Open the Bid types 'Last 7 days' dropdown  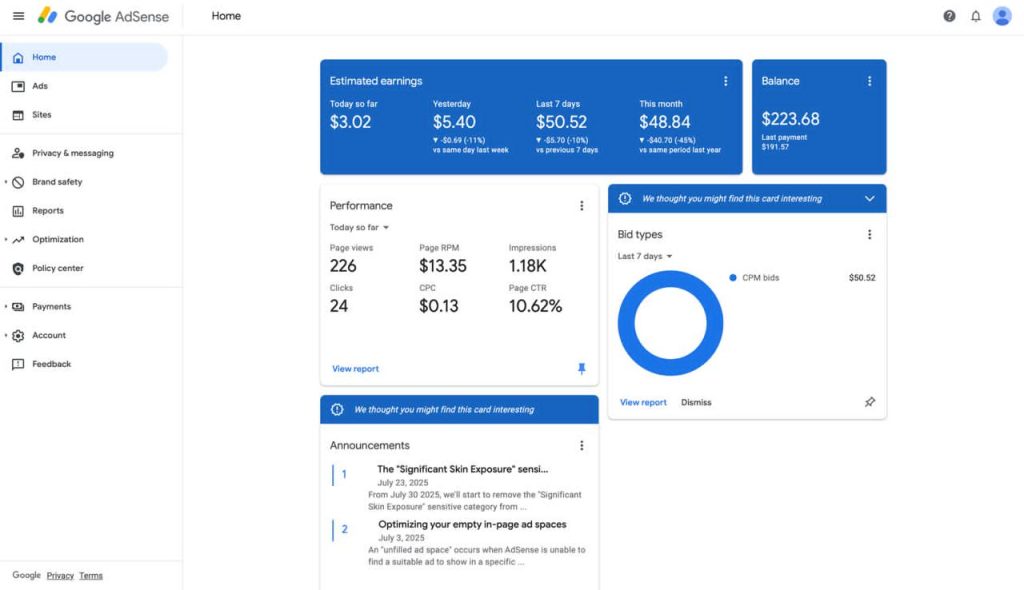645,257
